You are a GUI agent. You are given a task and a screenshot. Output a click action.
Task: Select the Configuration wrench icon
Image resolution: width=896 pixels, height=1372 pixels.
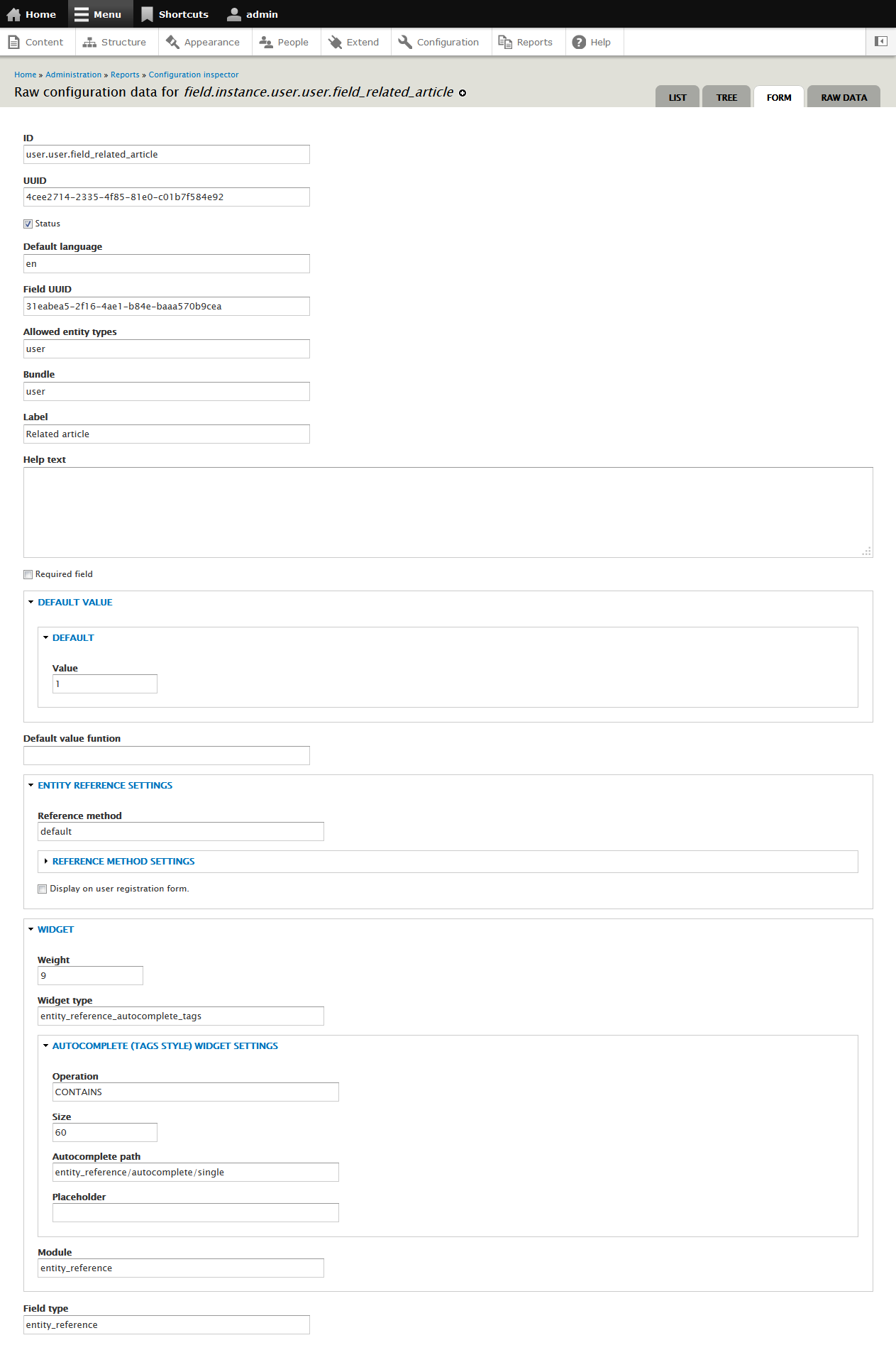tap(405, 42)
